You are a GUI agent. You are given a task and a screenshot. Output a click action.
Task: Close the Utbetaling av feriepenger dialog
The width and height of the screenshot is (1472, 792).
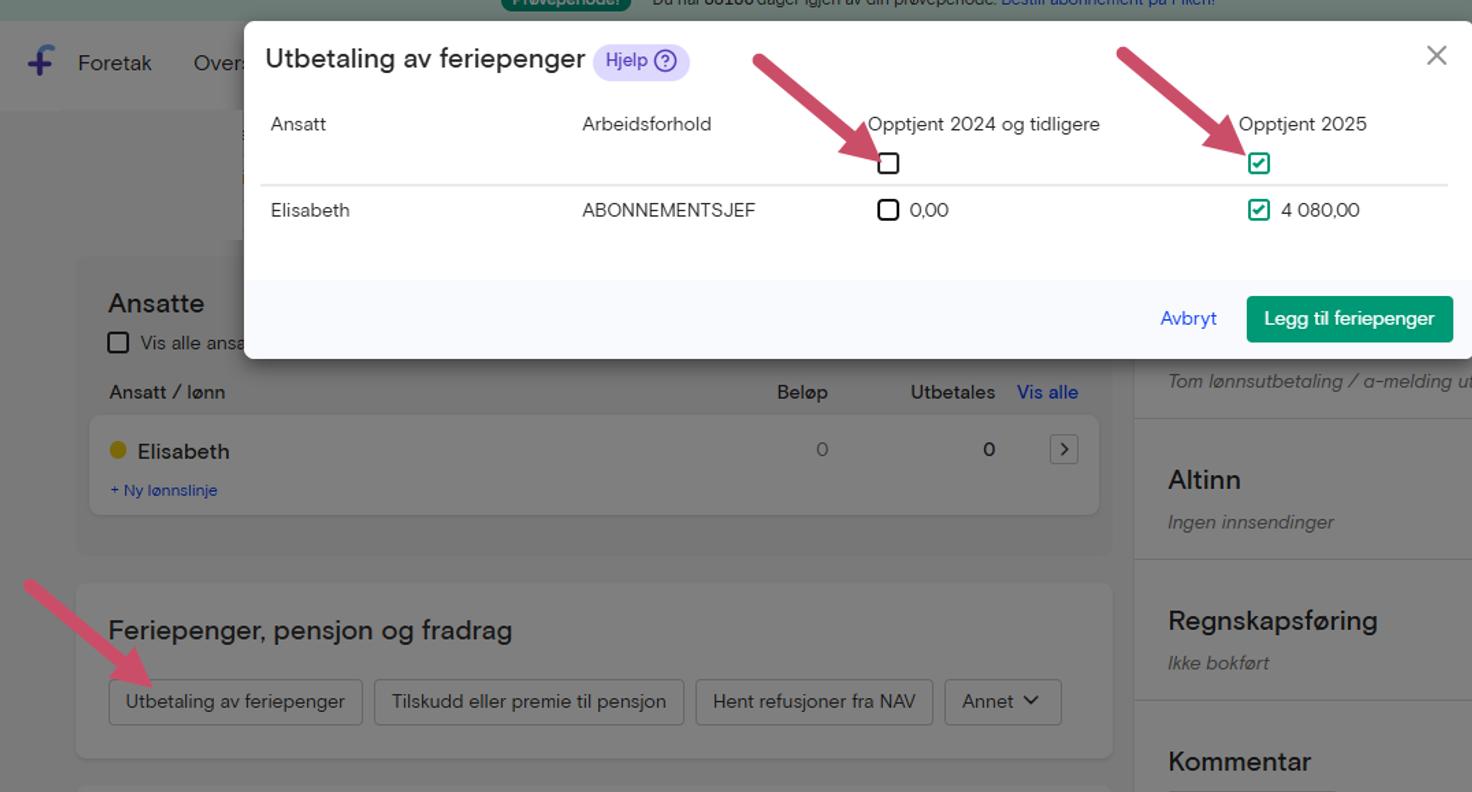1436,56
